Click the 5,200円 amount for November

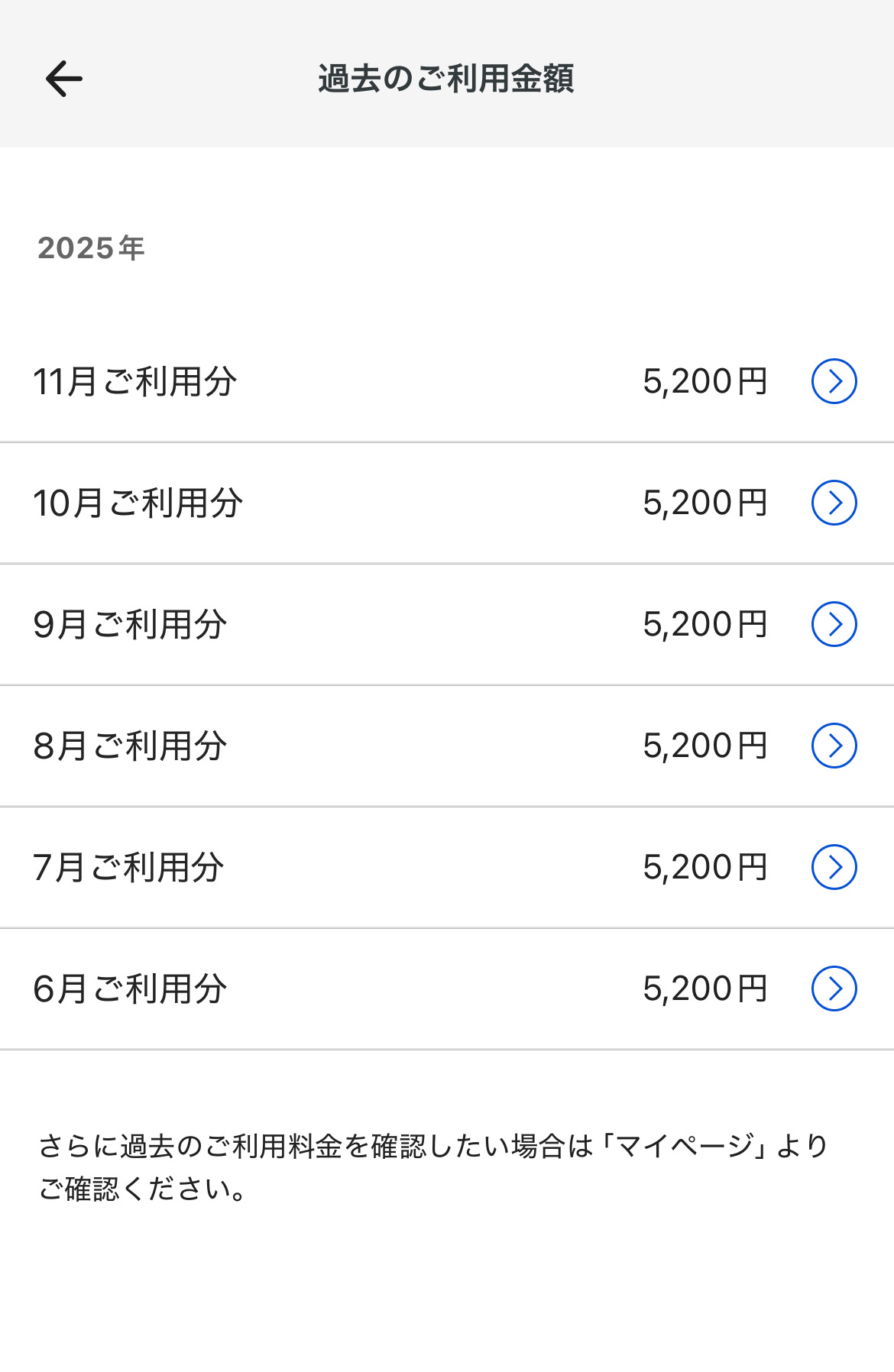click(705, 381)
